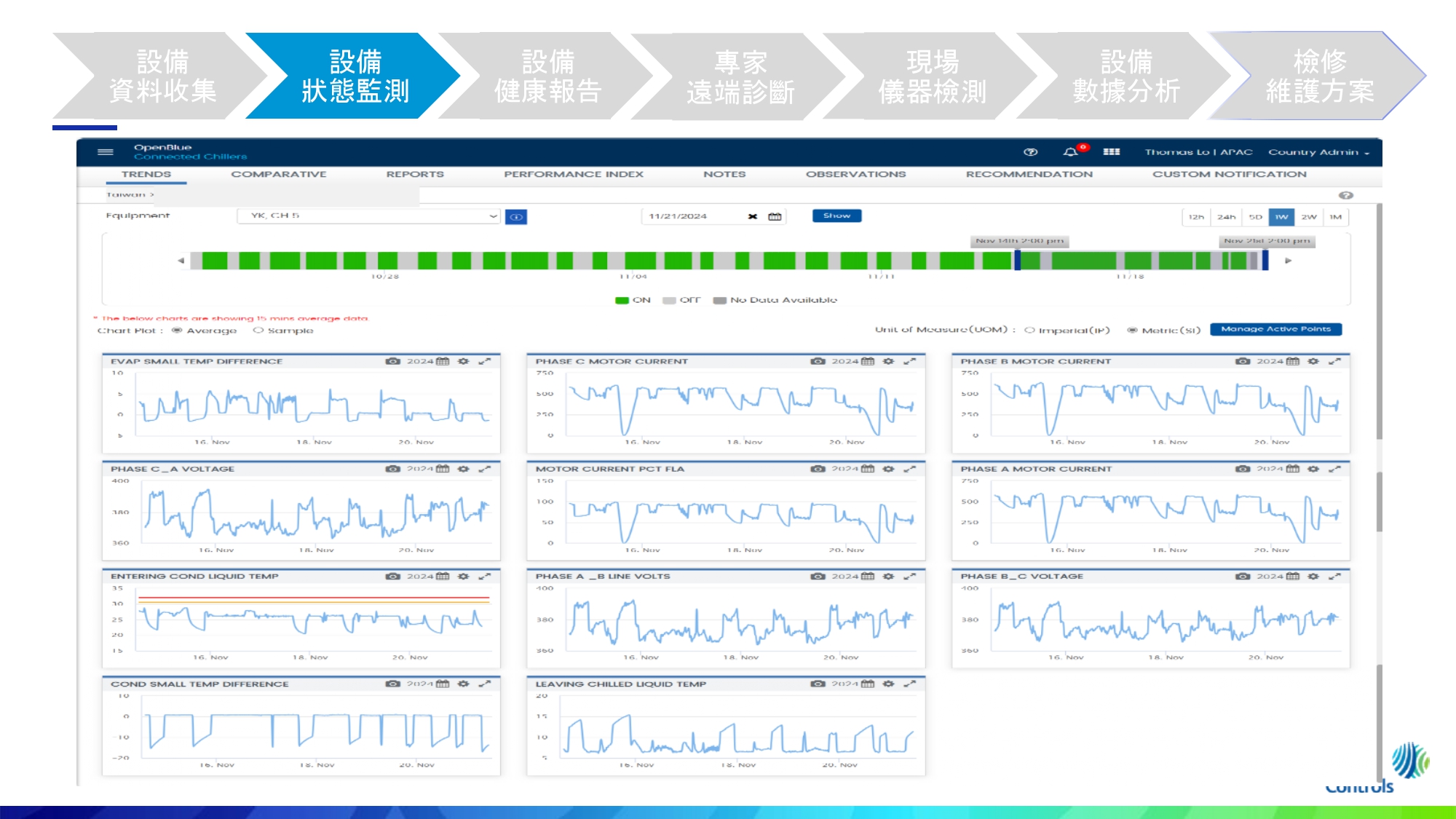Choose Imperial (IP) unit of measure
The width and height of the screenshot is (1456, 819).
tap(1029, 331)
